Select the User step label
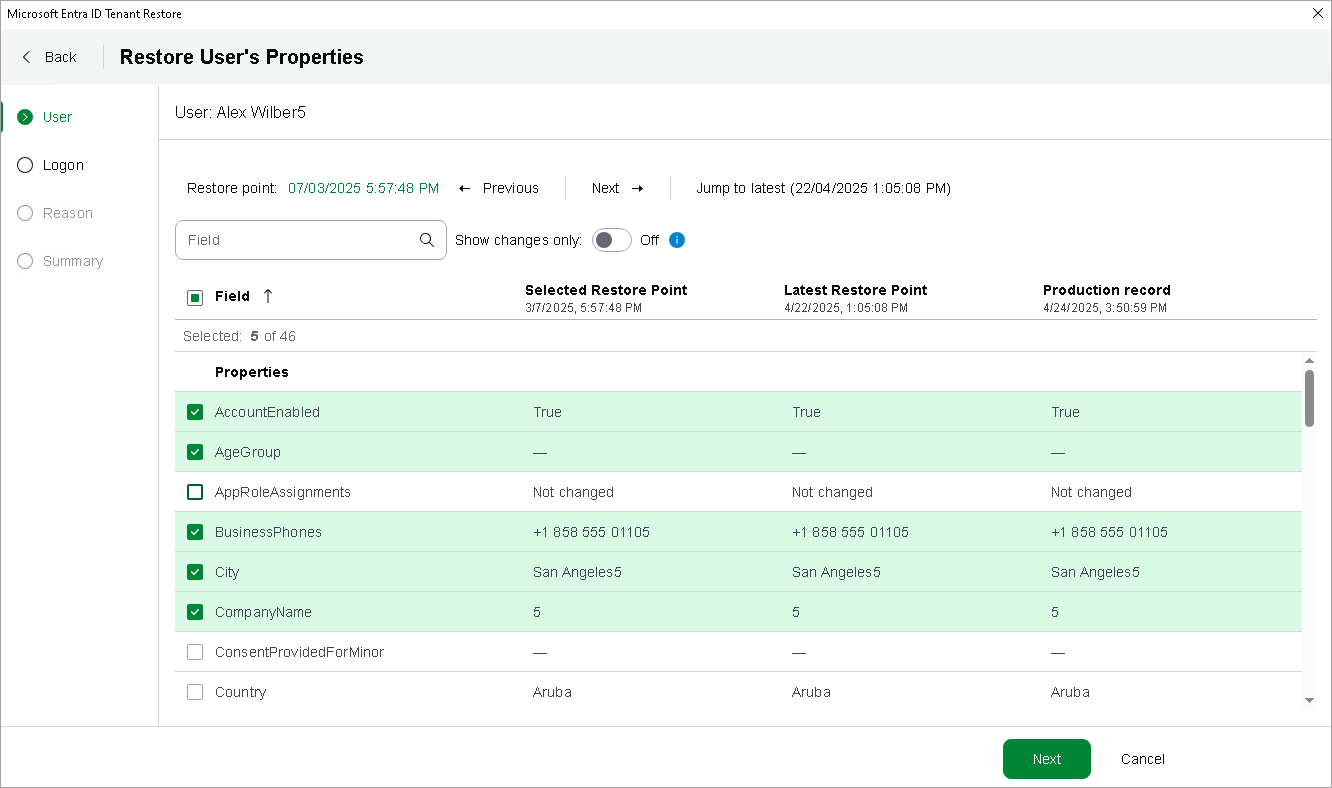The image size is (1332, 788). [57, 117]
